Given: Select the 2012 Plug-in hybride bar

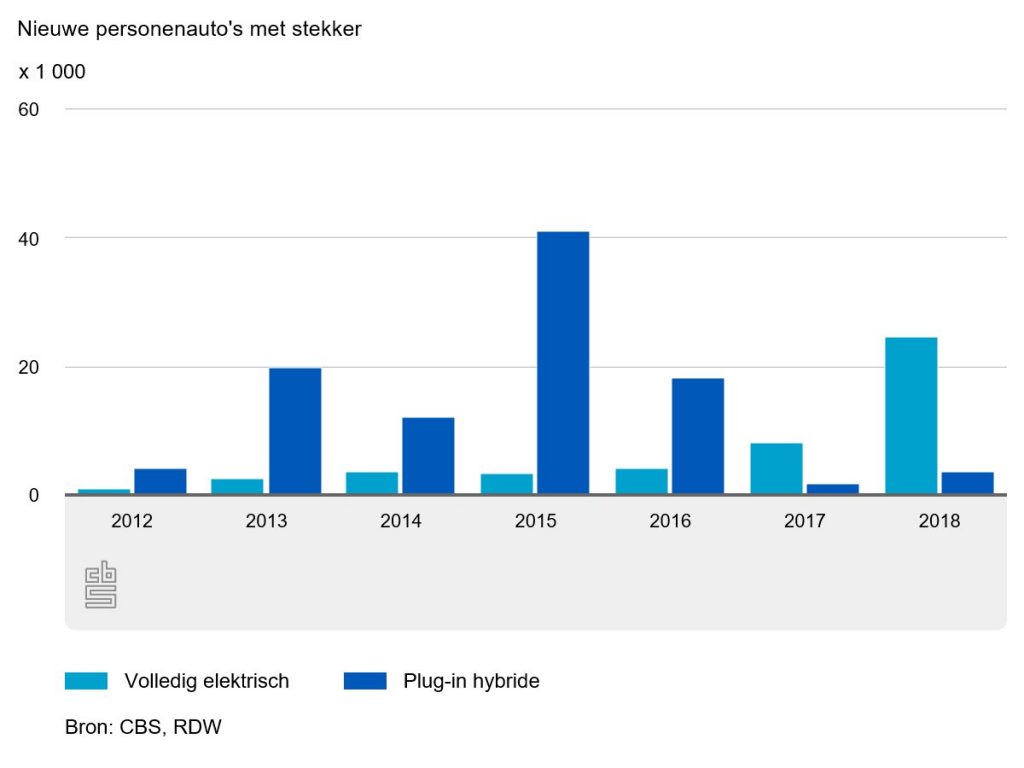Looking at the screenshot, I should pos(160,481).
